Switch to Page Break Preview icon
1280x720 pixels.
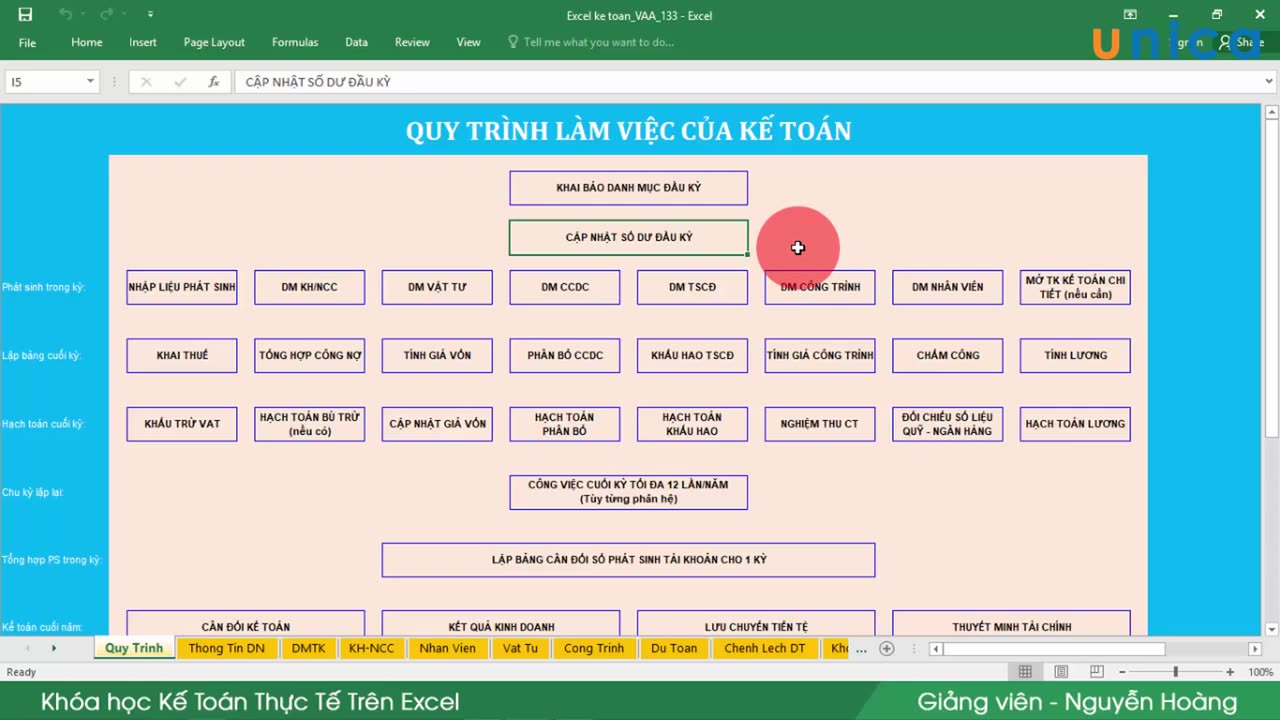pos(1096,672)
